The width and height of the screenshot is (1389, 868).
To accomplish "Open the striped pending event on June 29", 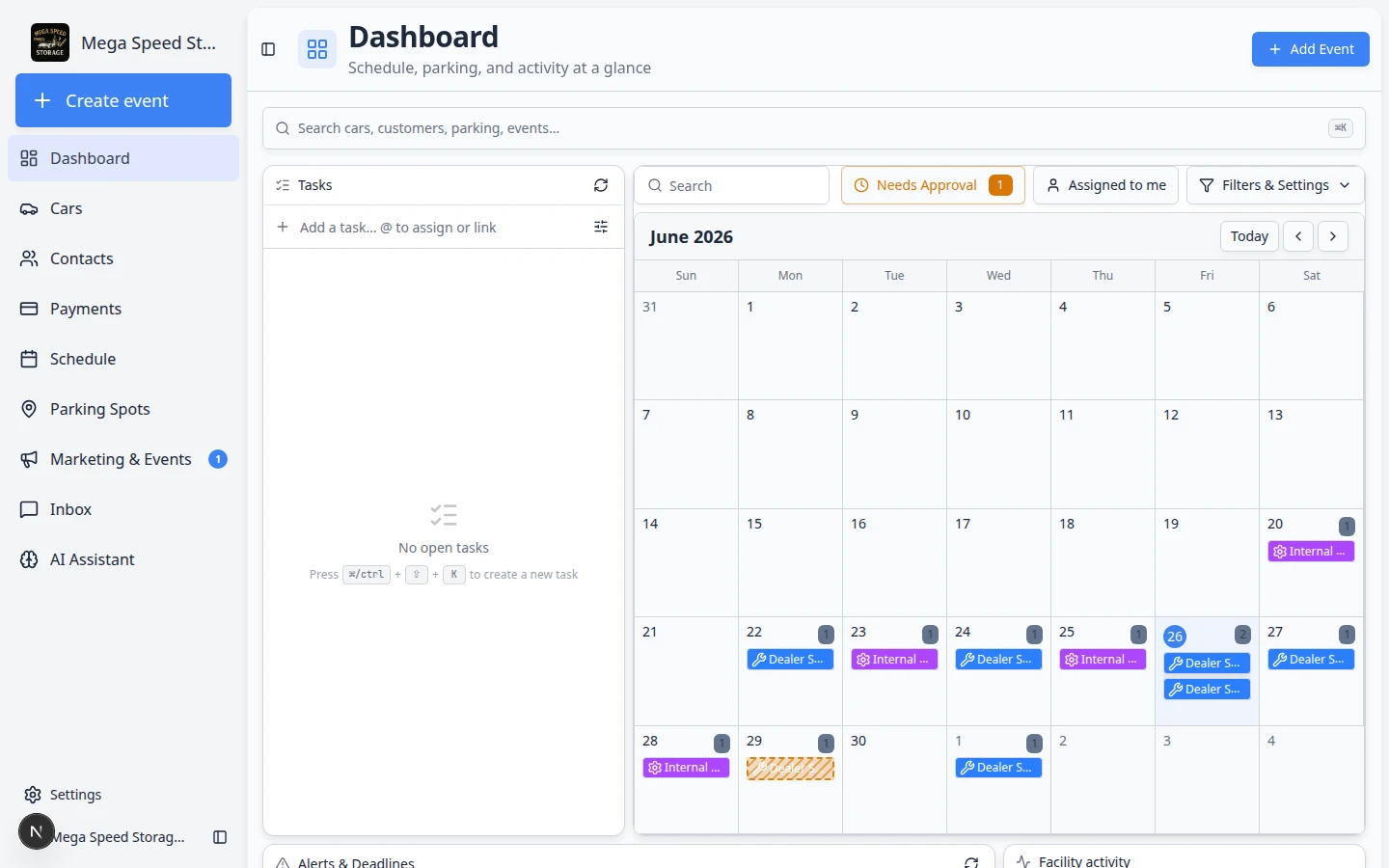I will point(790,769).
